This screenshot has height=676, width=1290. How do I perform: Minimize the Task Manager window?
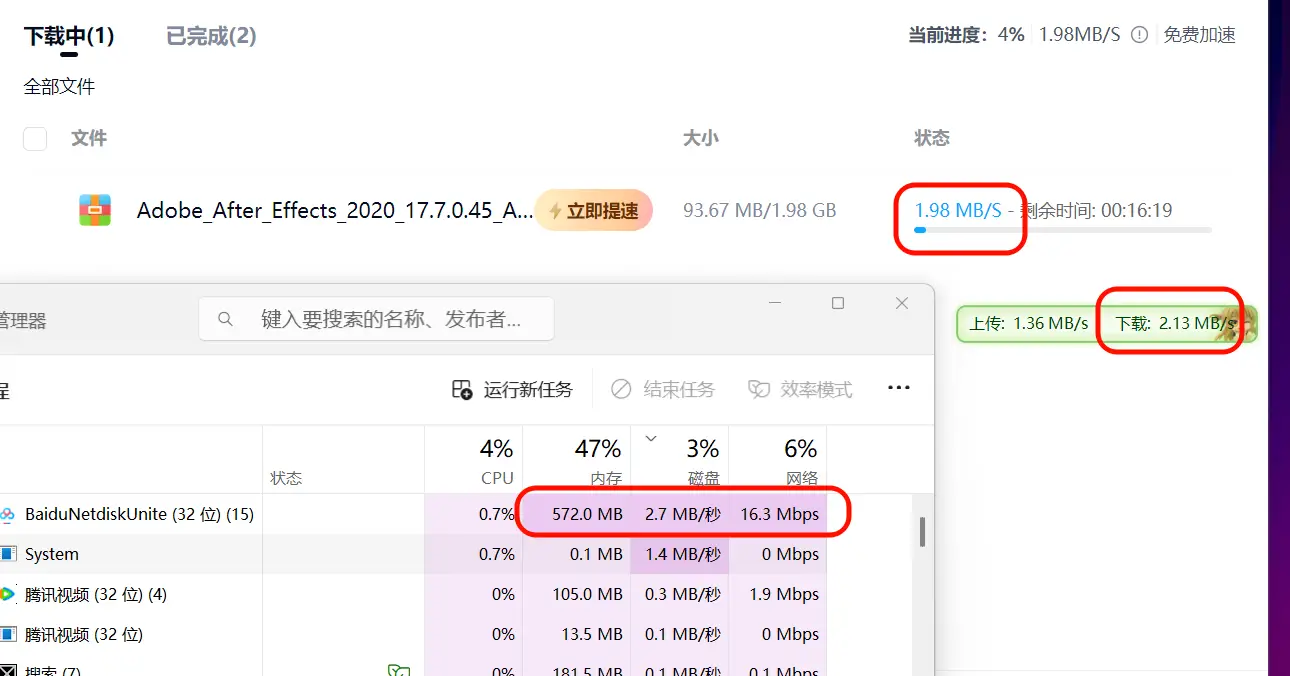(x=775, y=303)
